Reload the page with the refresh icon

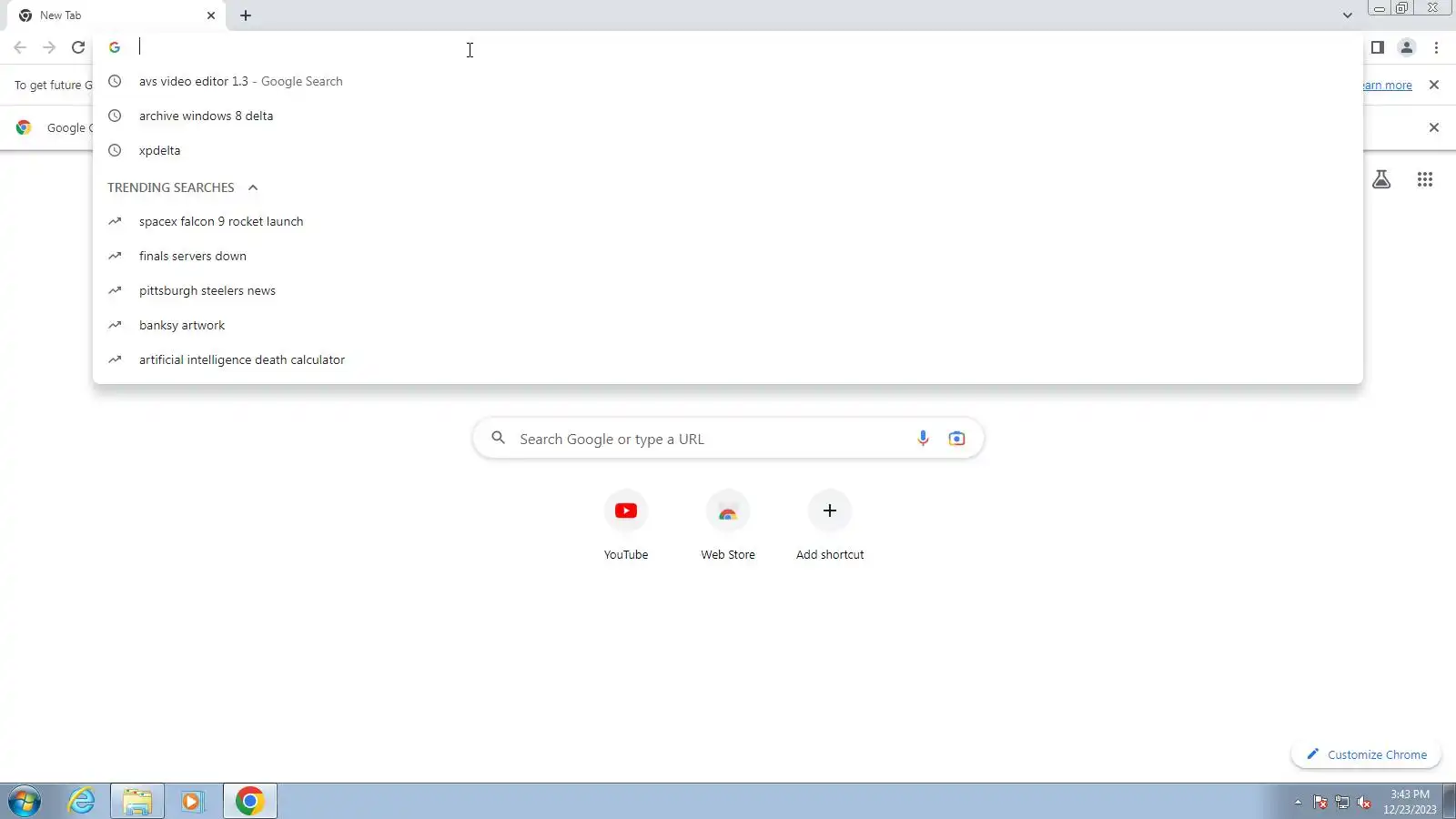pos(78,47)
